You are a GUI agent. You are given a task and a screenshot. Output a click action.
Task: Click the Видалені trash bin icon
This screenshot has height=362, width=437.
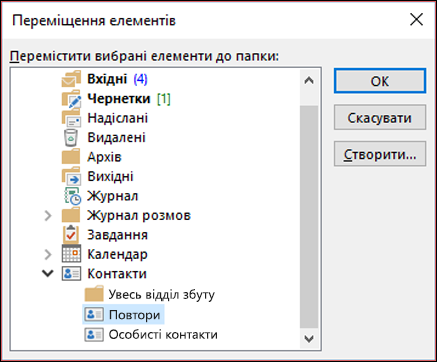pos(71,138)
